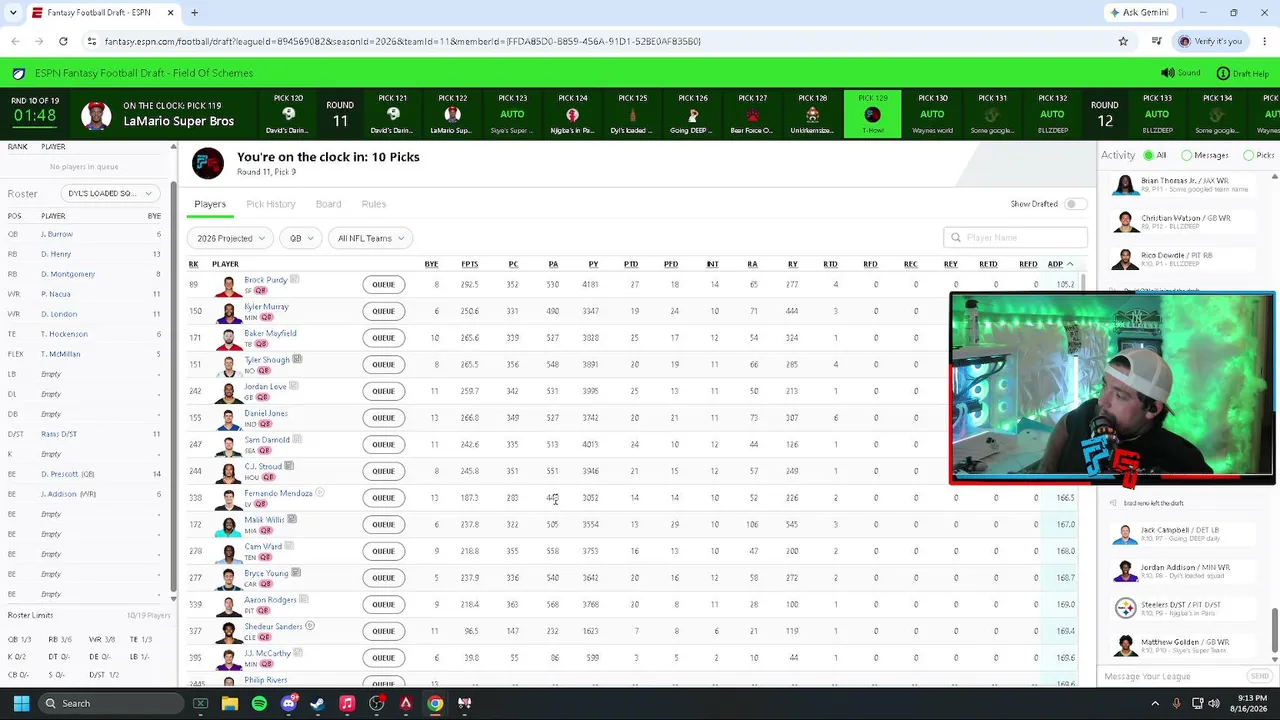
Task: Open the news note icon beside C.J. Stroud
Action: 289,466
